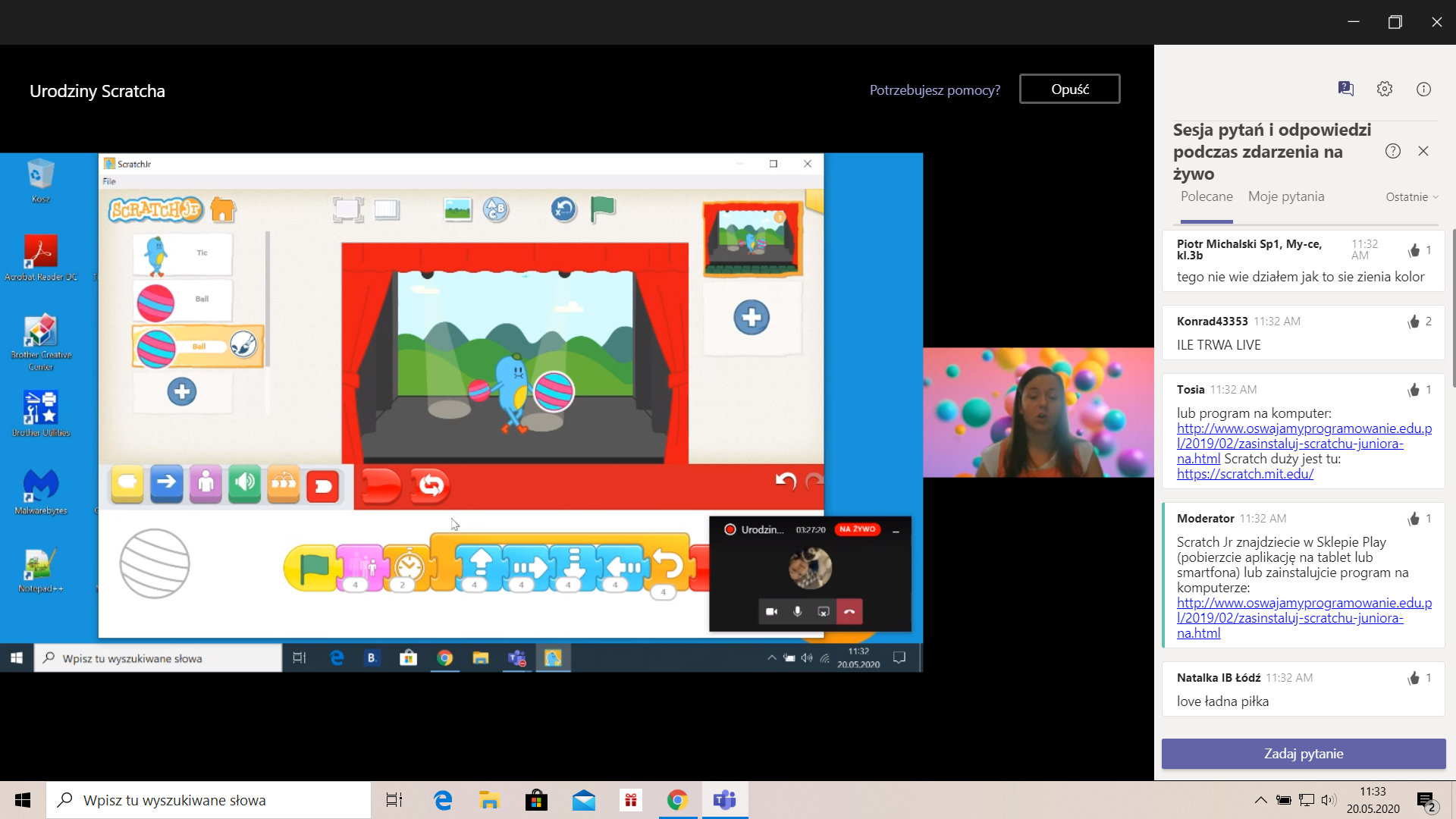This screenshot has width=1456, height=819.
Task: Open Task View on the taskbar
Action: pyautogui.click(x=394, y=800)
